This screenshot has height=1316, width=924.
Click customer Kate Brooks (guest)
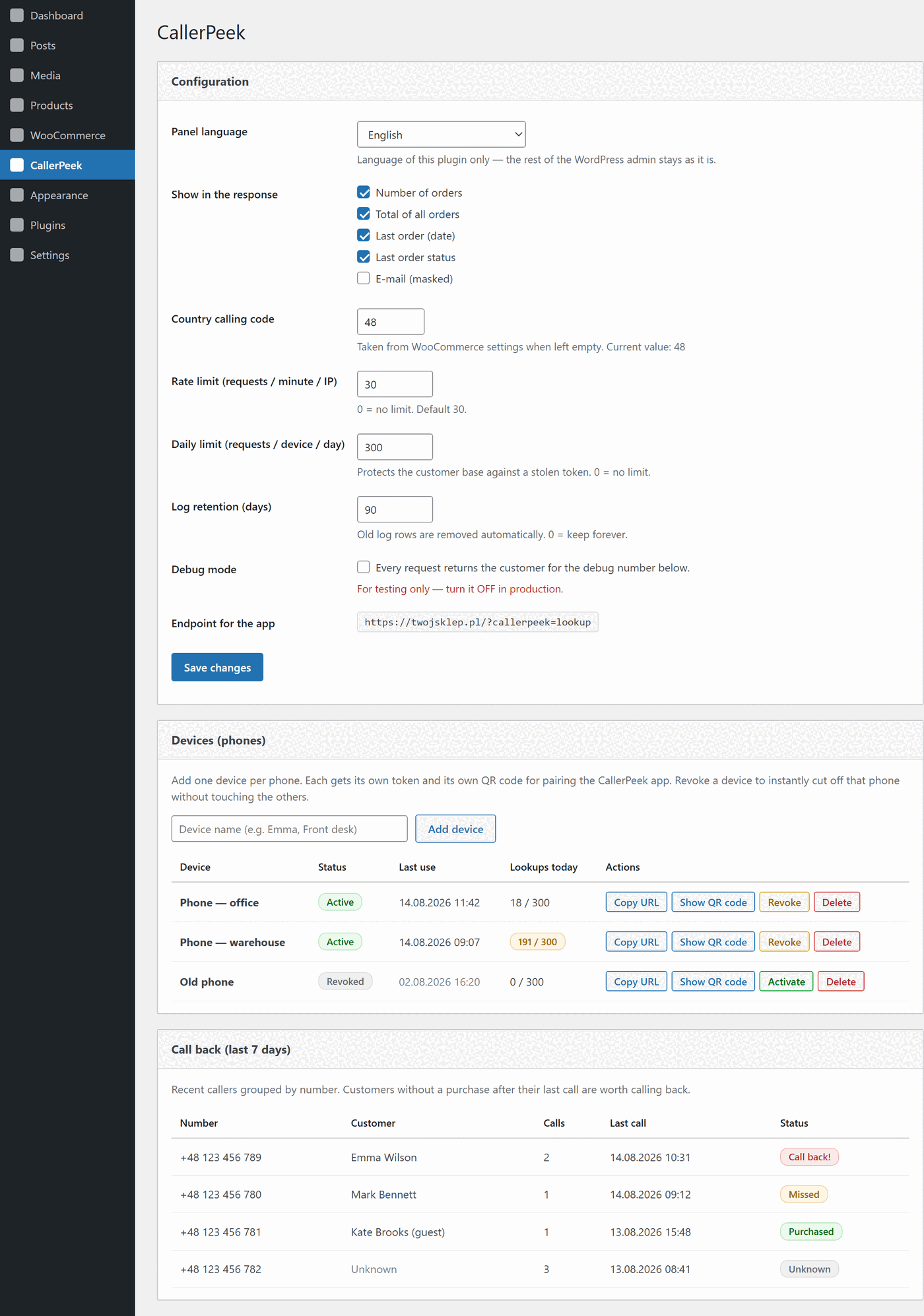point(398,1232)
